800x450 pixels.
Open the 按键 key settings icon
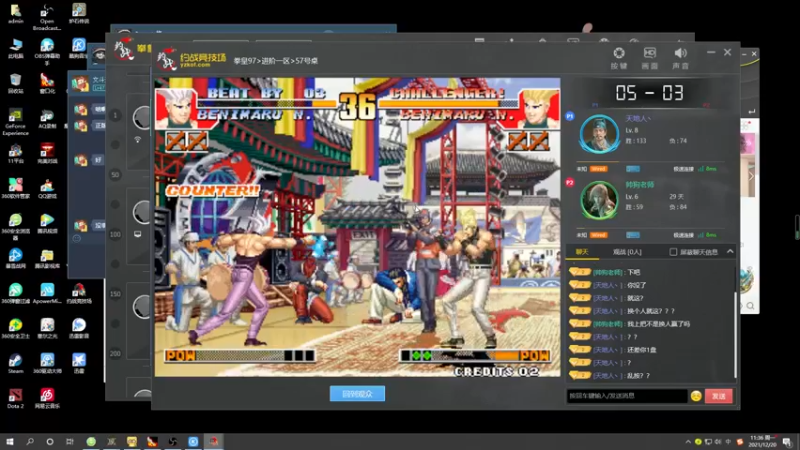(x=619, y=58)
